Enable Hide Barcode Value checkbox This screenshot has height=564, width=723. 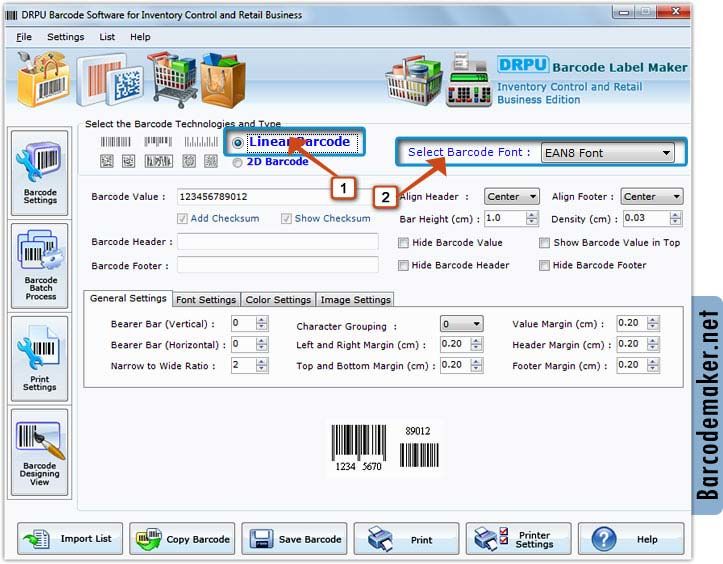403,243
